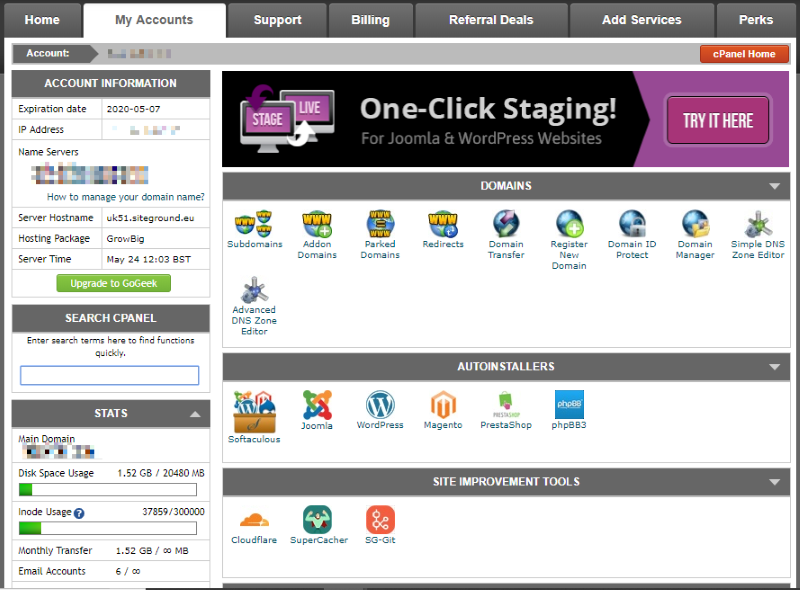
Task: Open Parked Domains
Action: point(380,234)
